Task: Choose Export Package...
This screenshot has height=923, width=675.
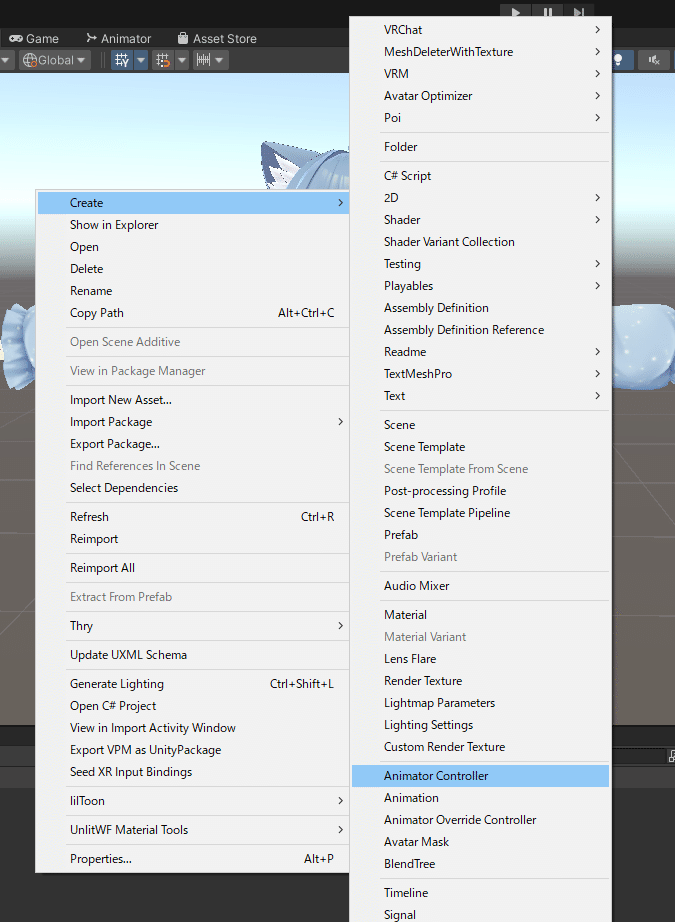Action: click(194, 444)
